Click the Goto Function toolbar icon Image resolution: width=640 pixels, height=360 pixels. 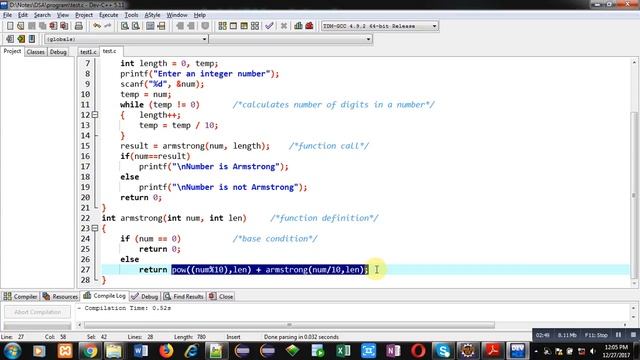click(150, 26)
